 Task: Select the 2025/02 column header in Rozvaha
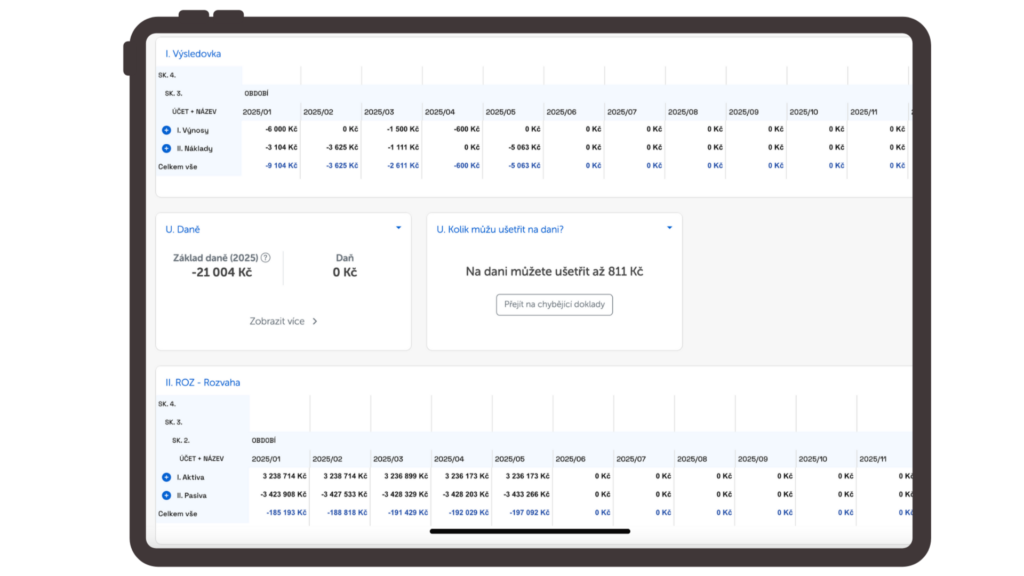[327, 459]
